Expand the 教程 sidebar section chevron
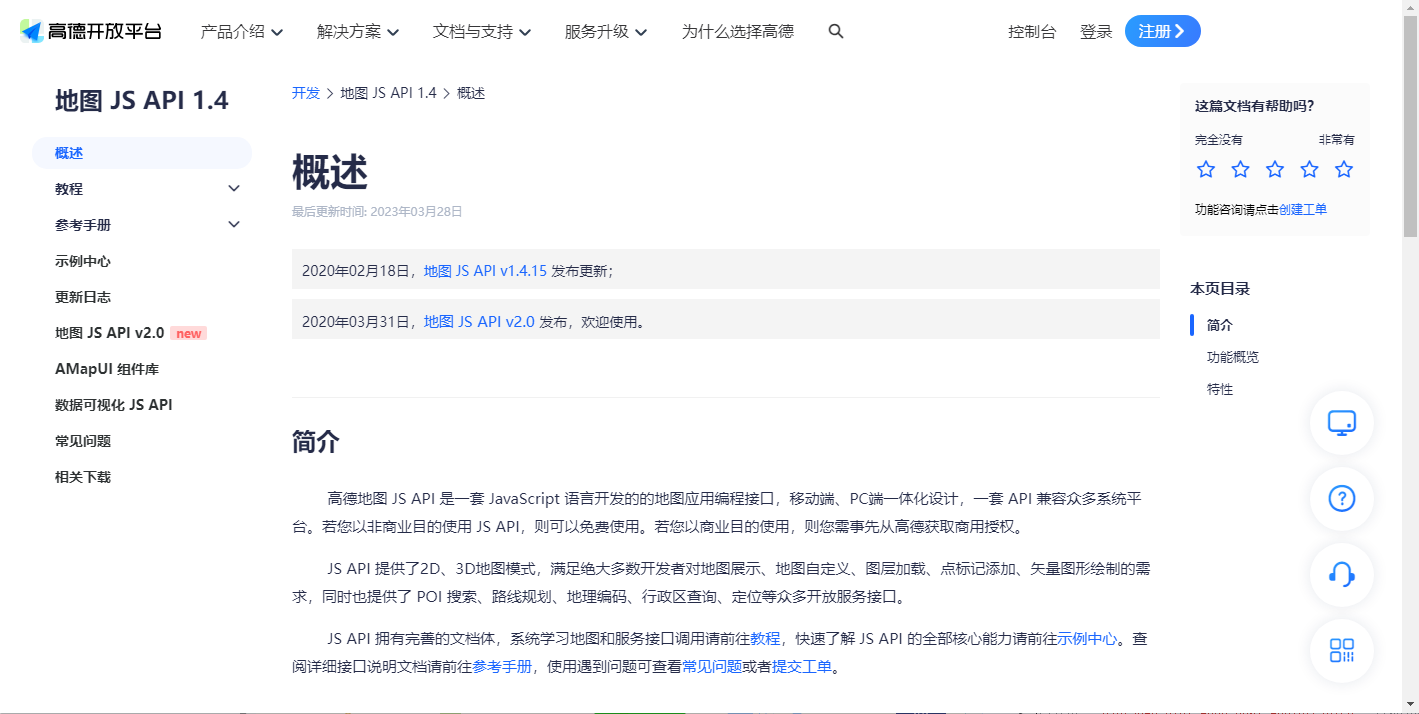Viewport: 1419px width, 714px height. [x=234, y=189]
